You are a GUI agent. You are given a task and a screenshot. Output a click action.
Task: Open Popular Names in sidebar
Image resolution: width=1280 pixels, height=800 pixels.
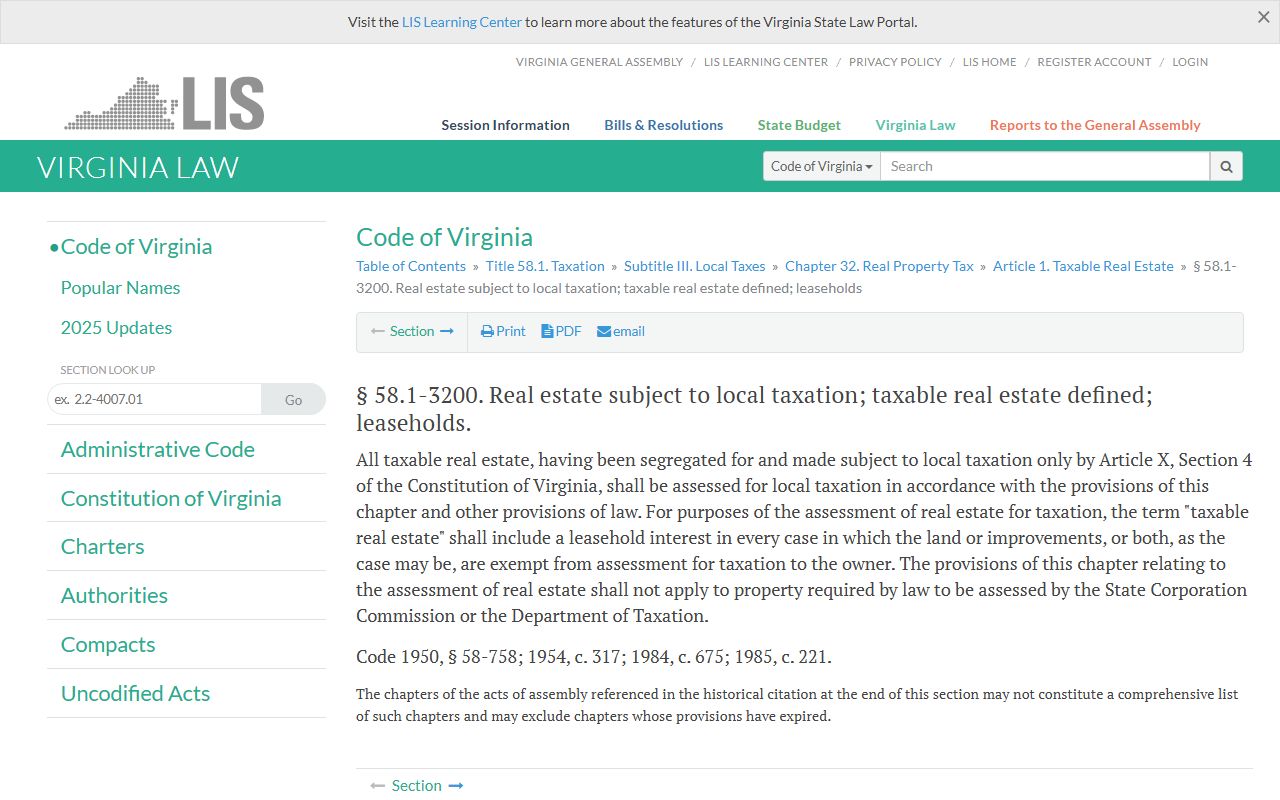(x=120, y=288)
